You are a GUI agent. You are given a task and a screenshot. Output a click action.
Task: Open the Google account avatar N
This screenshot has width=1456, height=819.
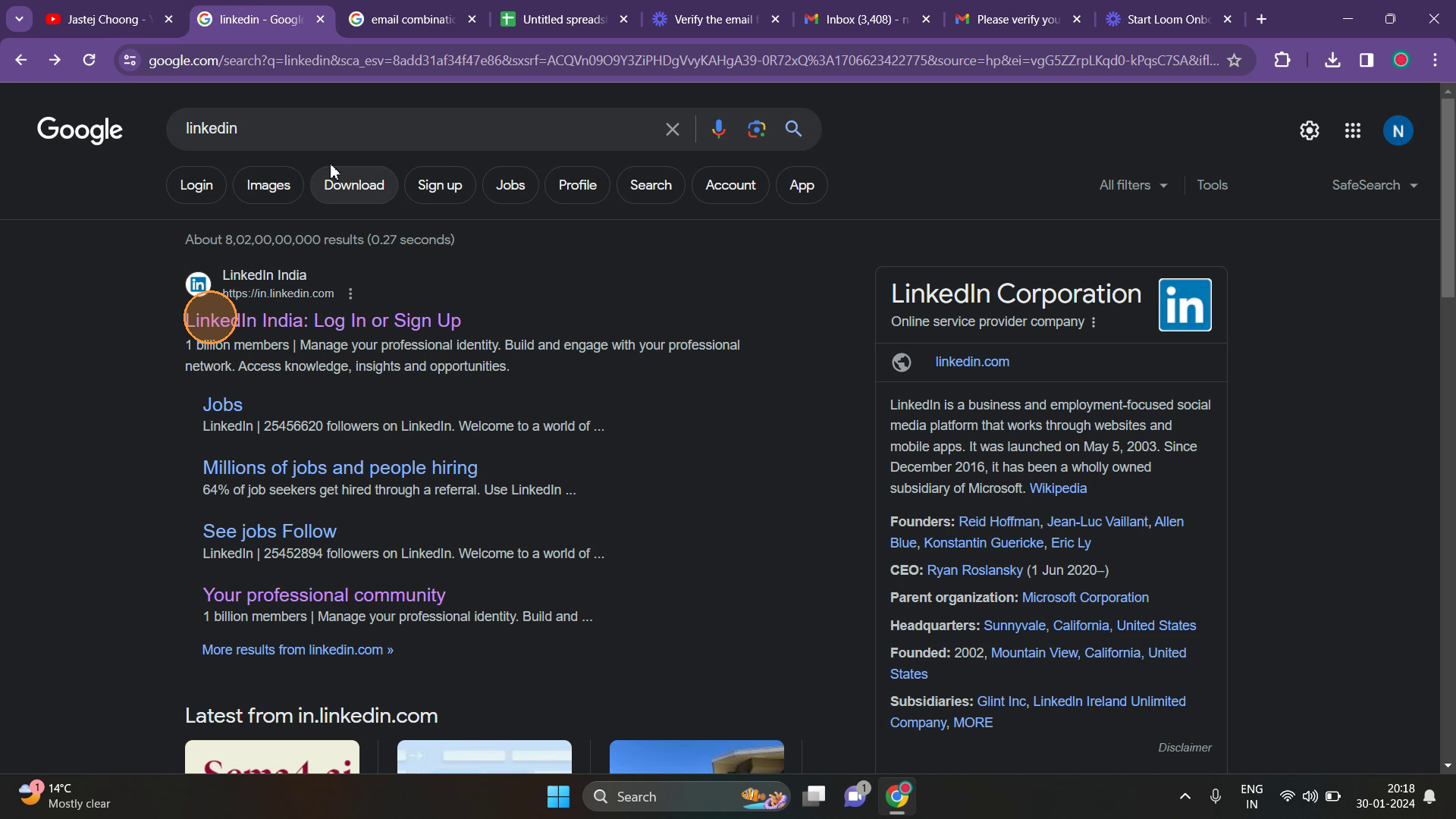[1398, 130]
